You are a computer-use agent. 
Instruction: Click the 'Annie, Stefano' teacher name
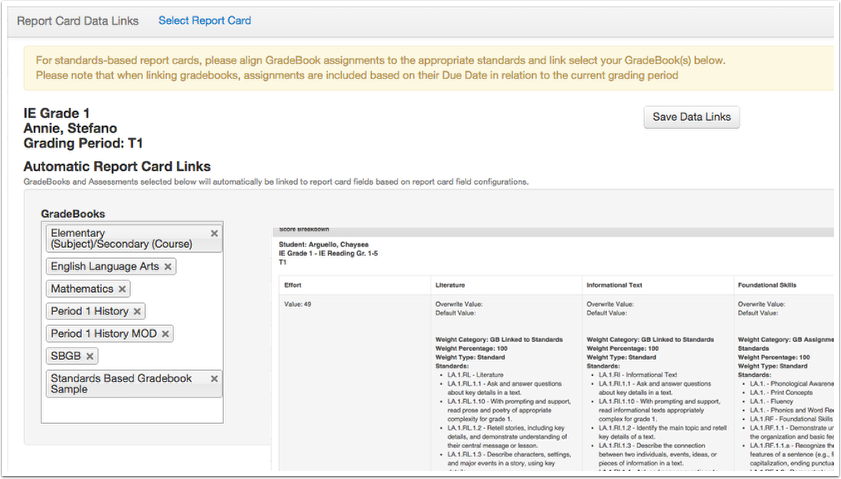click(x=70, y=128)
